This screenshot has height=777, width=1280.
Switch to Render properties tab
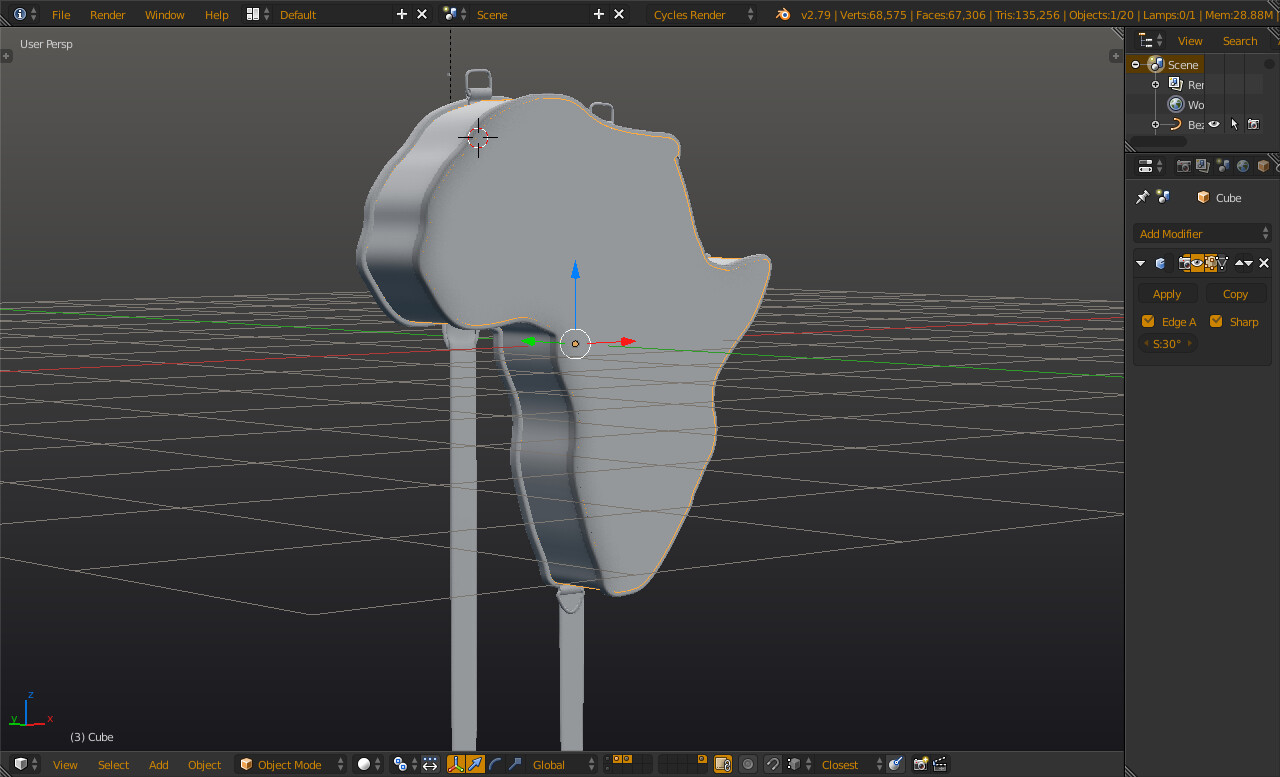tap(1183, 166)
